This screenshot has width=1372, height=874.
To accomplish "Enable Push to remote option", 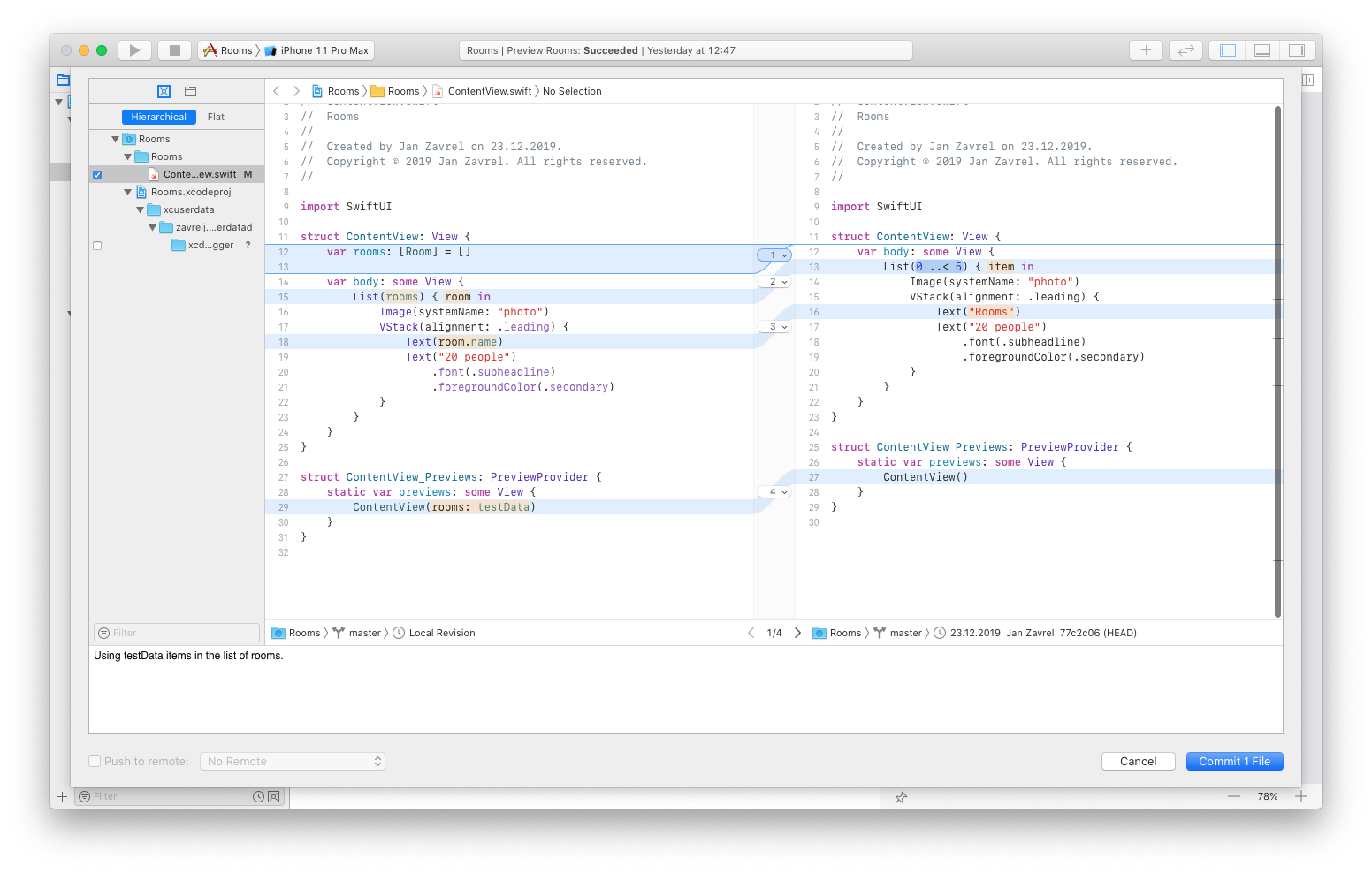I will 94,760.
